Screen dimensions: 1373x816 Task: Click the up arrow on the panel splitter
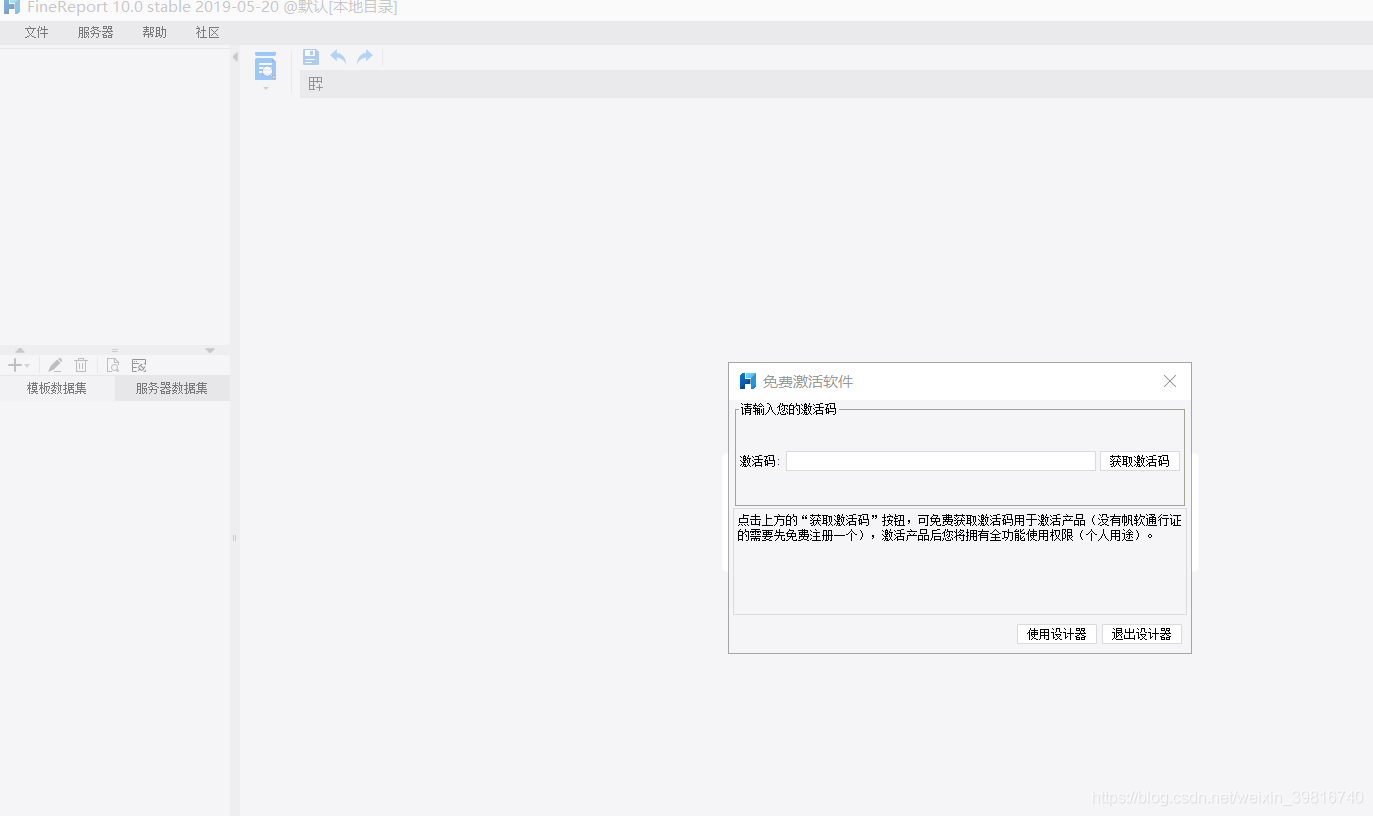20,350
